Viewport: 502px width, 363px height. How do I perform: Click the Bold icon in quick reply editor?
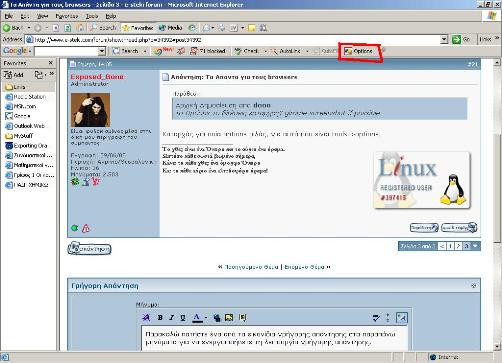160,318
